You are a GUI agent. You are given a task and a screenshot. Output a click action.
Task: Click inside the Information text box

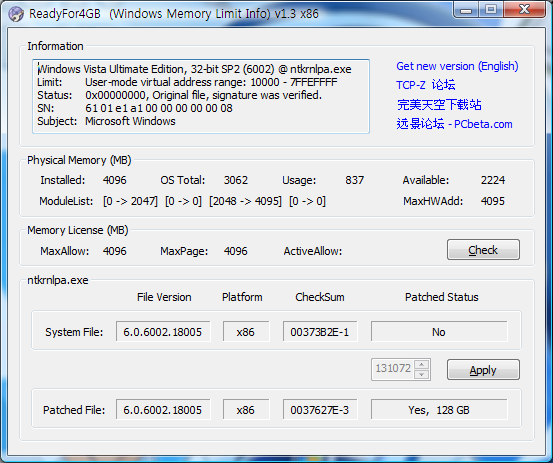click(x=201, y=96)
